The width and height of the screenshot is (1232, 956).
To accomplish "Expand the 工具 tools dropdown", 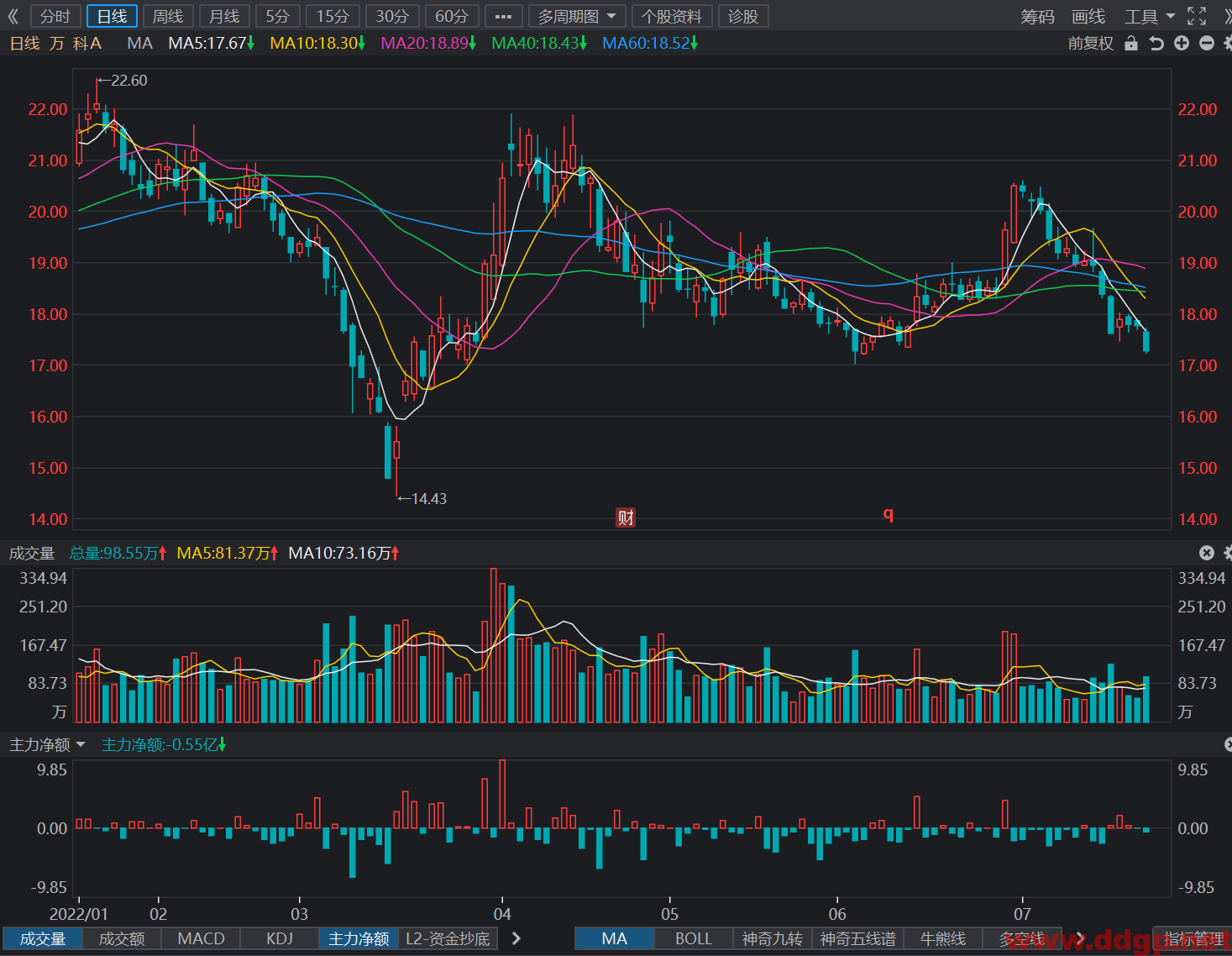I will tap(1150, 16).
